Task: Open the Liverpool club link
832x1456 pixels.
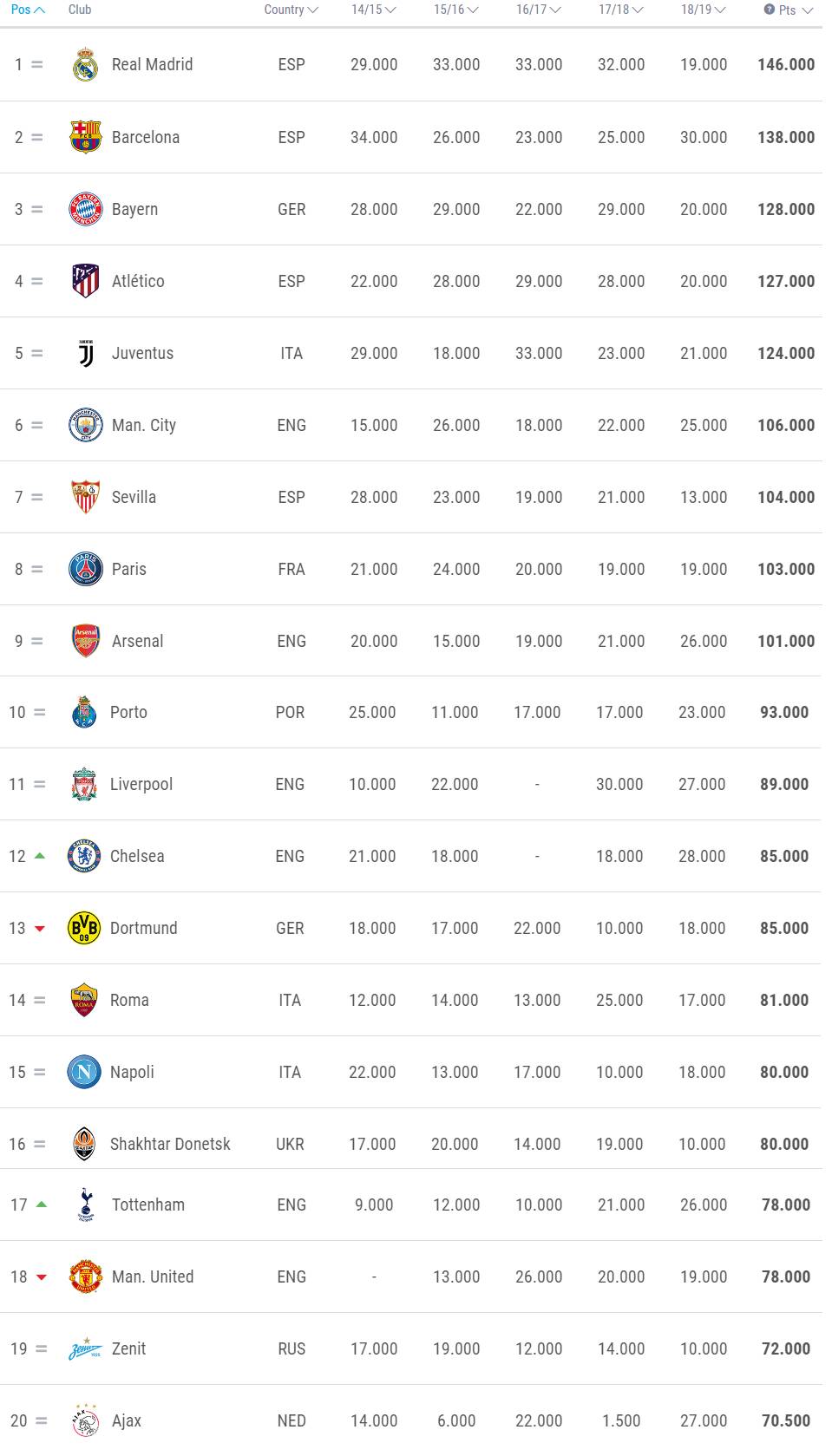Action: pyautogui.click(x=141, y=785)
